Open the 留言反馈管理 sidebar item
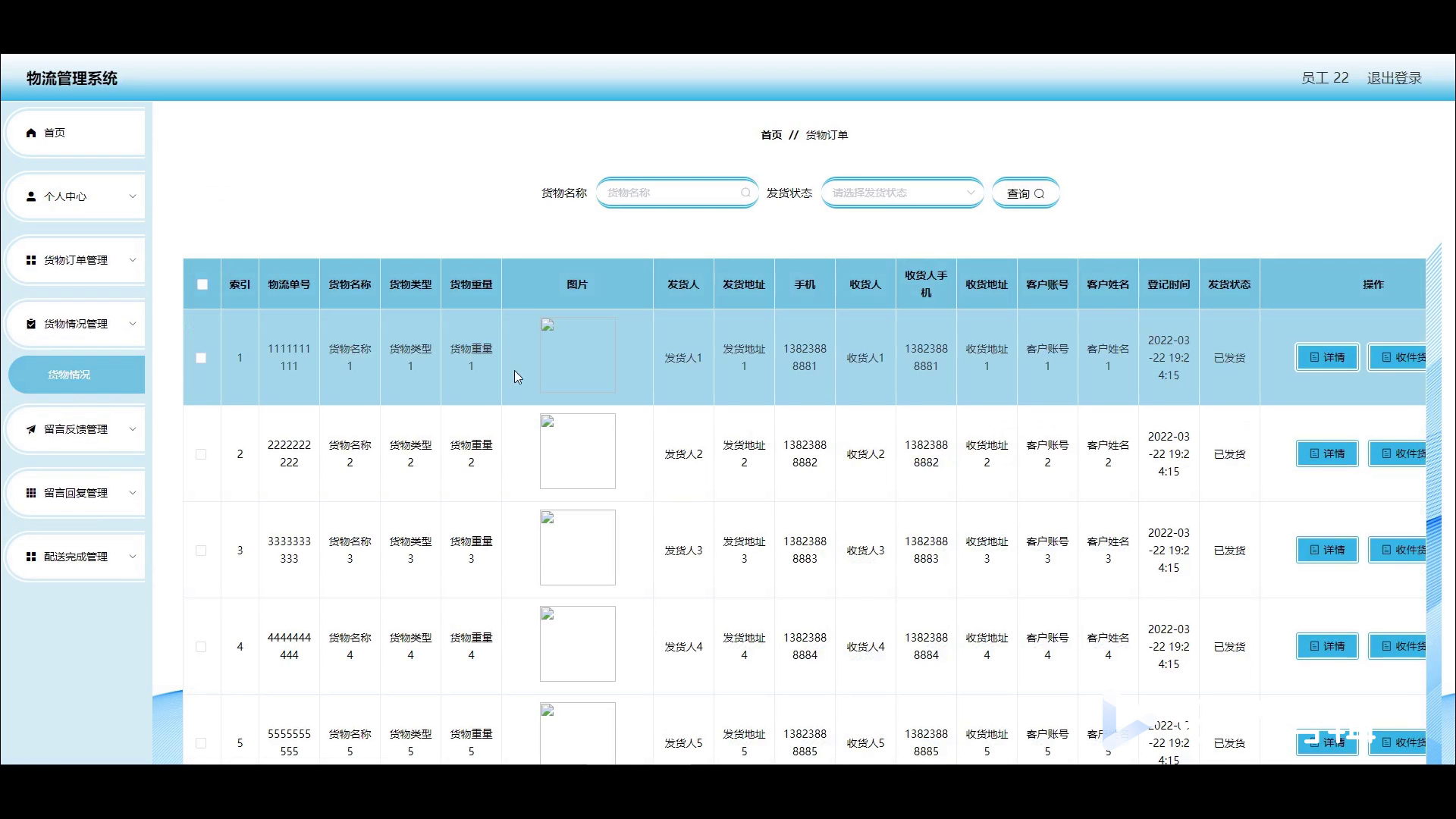Image resolution: width=1456 pixels, height=819 pixels. pyautogui.click(x=76, y=429)
